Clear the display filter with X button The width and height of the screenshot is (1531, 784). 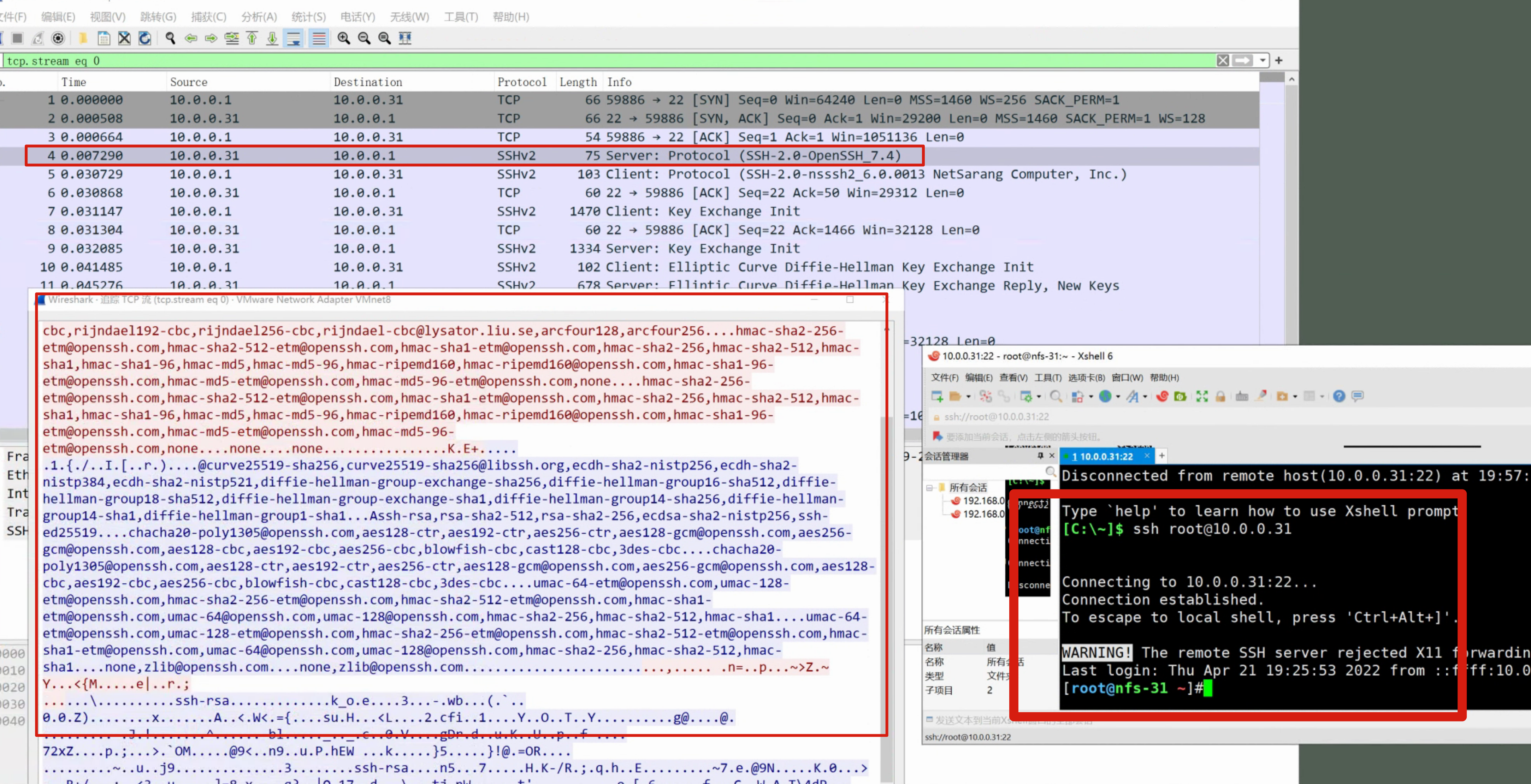pyautogui.click(x=1223, y=61)
